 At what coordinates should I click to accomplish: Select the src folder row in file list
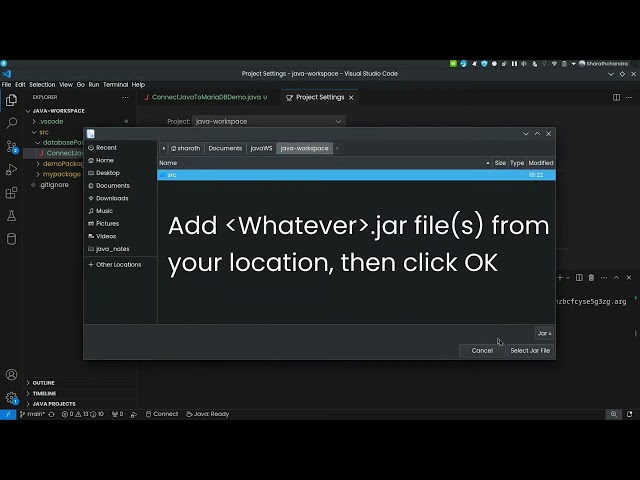[356, 175]
